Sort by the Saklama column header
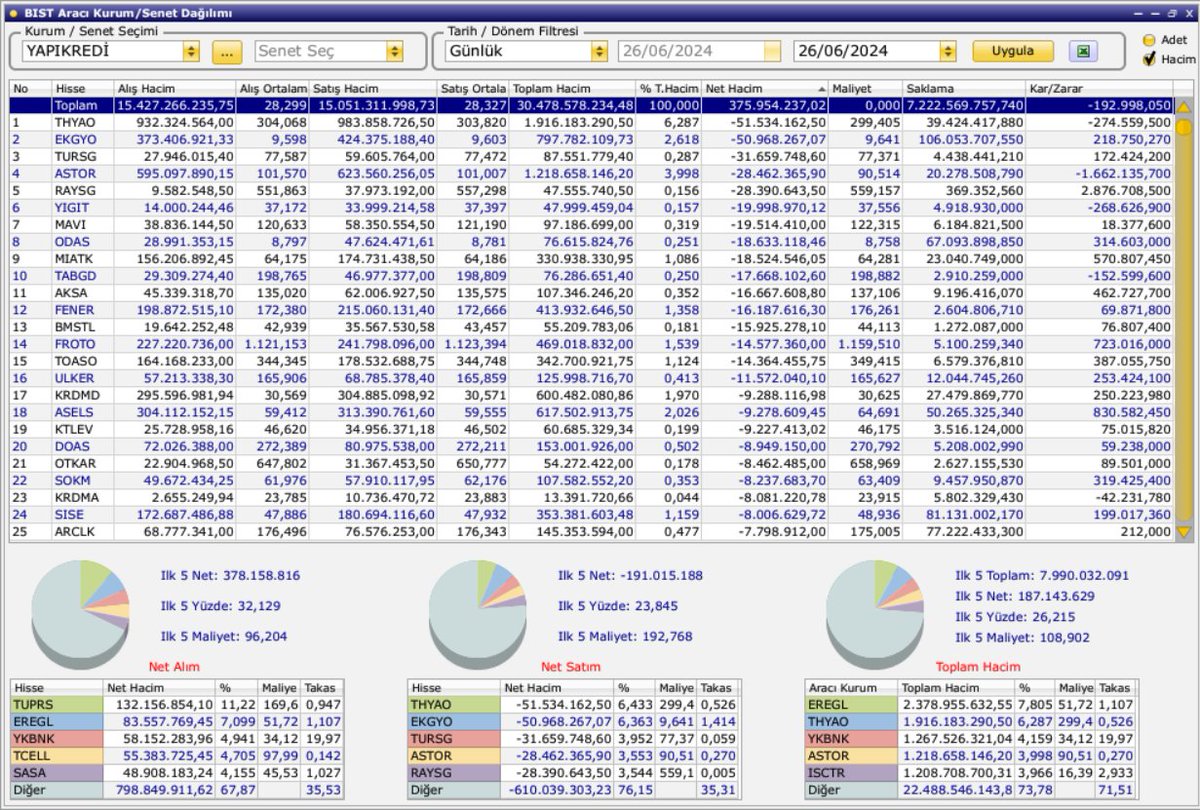This screenshot has width=1200, height=810. point(964,88)
